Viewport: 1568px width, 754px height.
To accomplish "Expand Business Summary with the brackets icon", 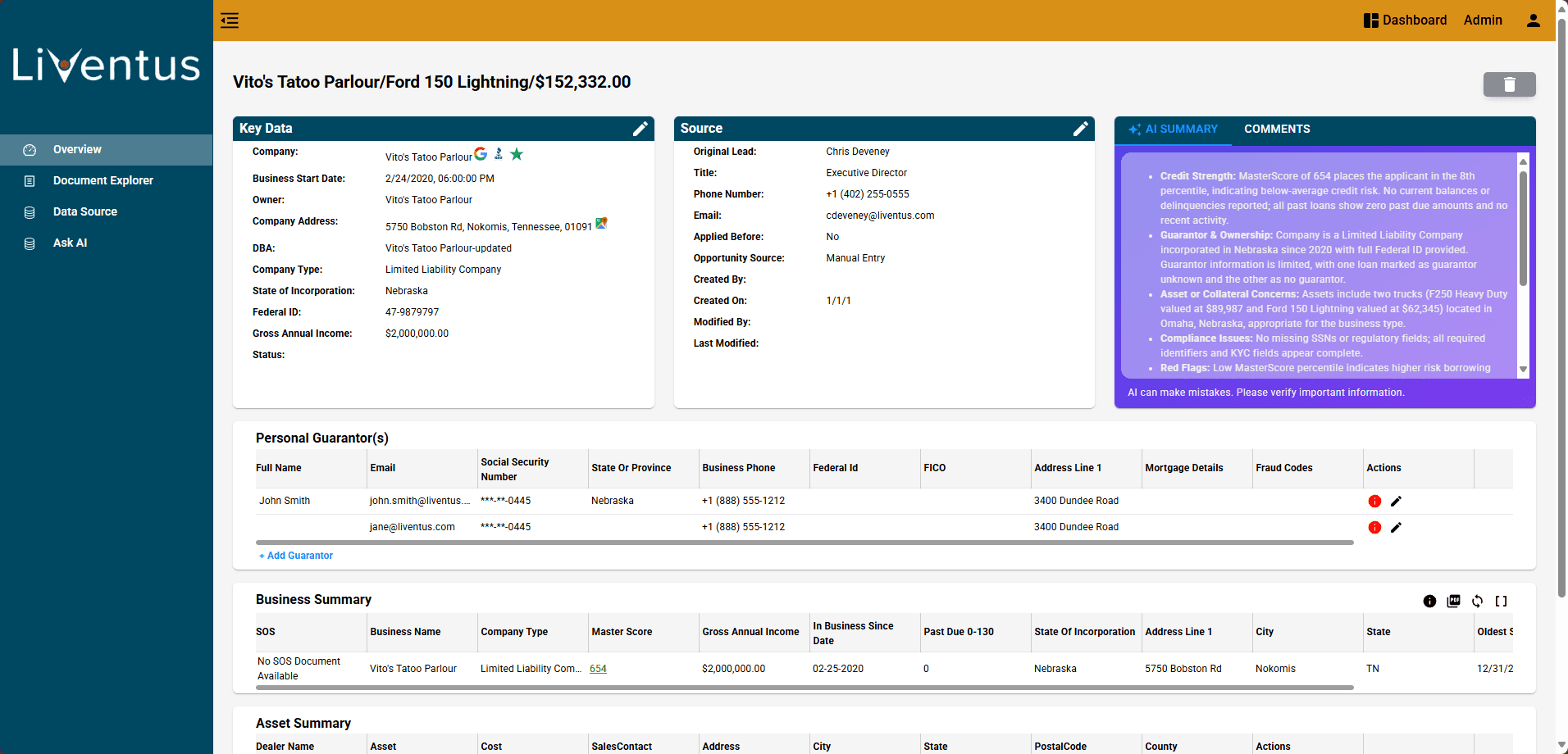I will tap(1501, 602).
